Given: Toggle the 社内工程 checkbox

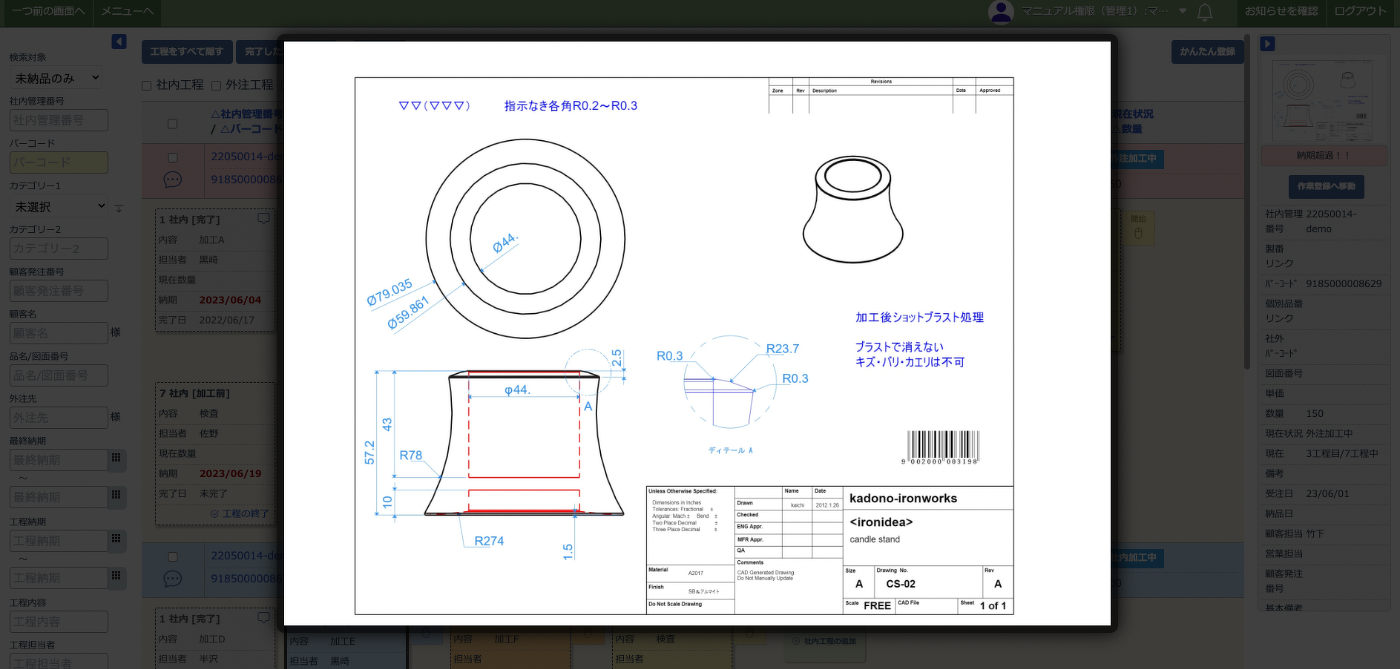Looking at the screenshot, I should (x=147, y=86).
